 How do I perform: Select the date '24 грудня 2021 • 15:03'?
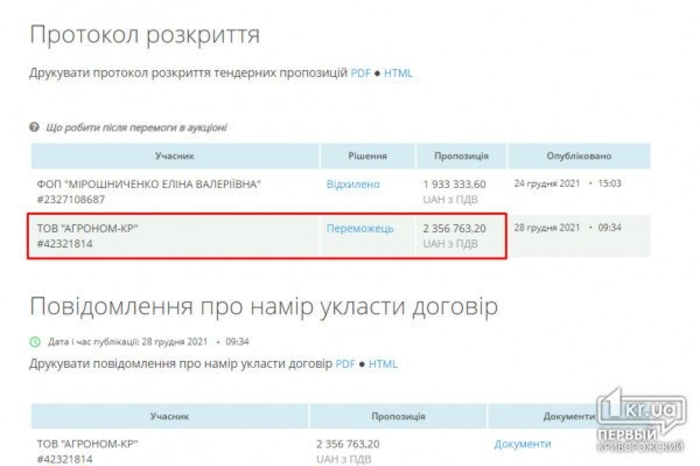coord(567,183)
